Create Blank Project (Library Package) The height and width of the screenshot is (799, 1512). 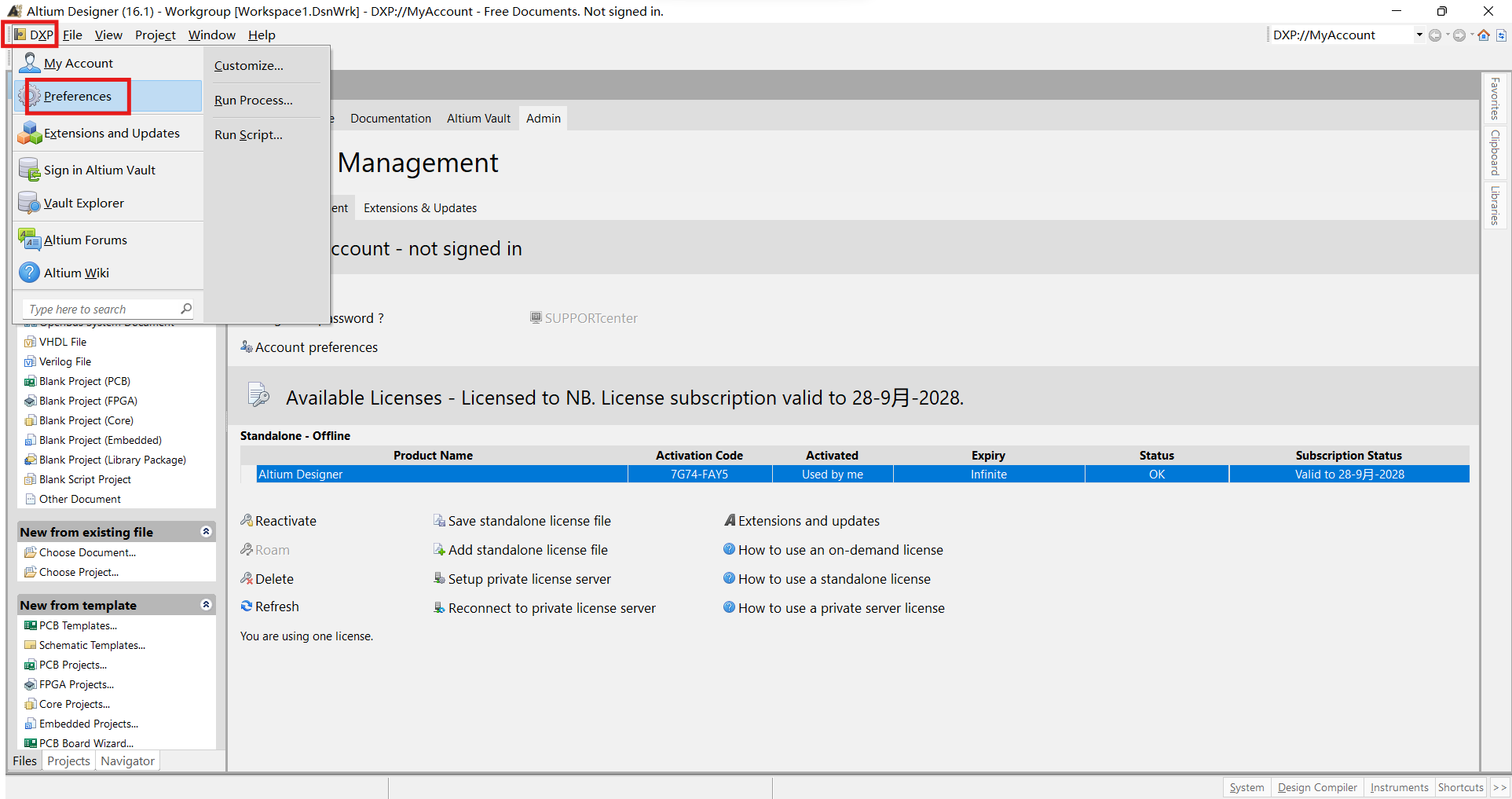(x=105, y=460)
